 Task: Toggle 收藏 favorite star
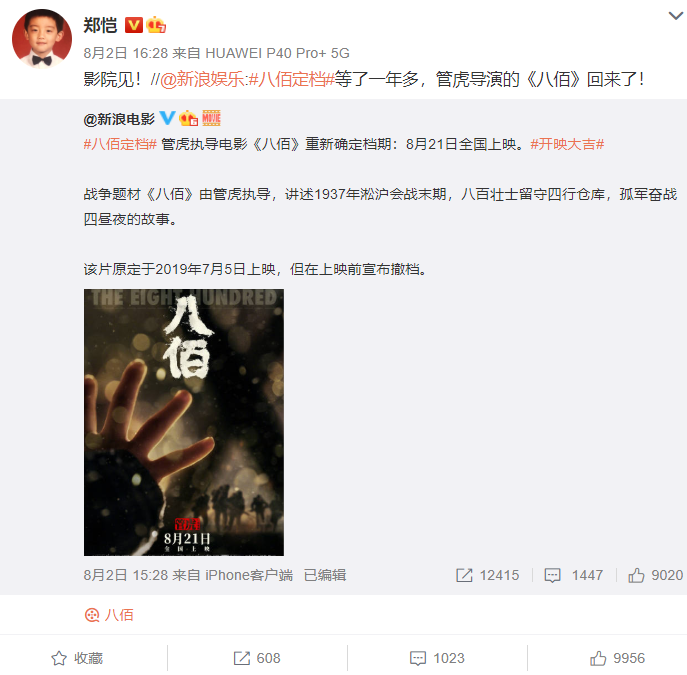(x=77, y=658)
